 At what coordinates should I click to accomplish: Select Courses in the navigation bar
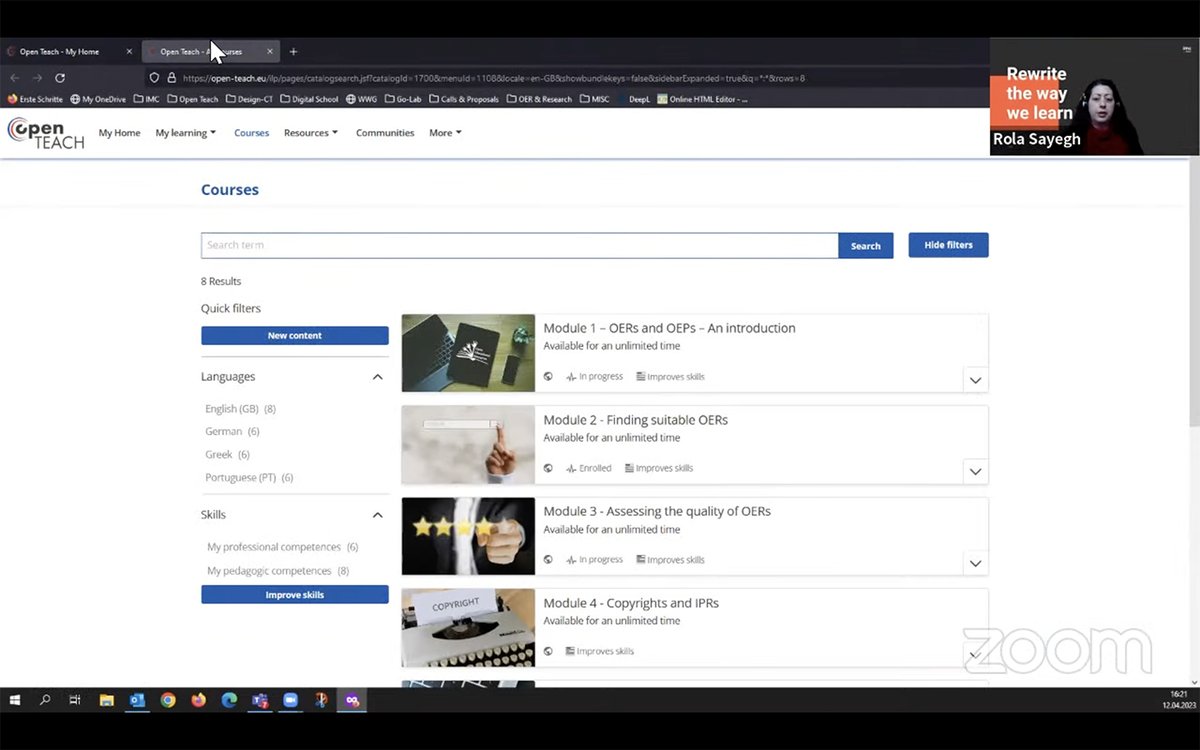tap(251, 133)
